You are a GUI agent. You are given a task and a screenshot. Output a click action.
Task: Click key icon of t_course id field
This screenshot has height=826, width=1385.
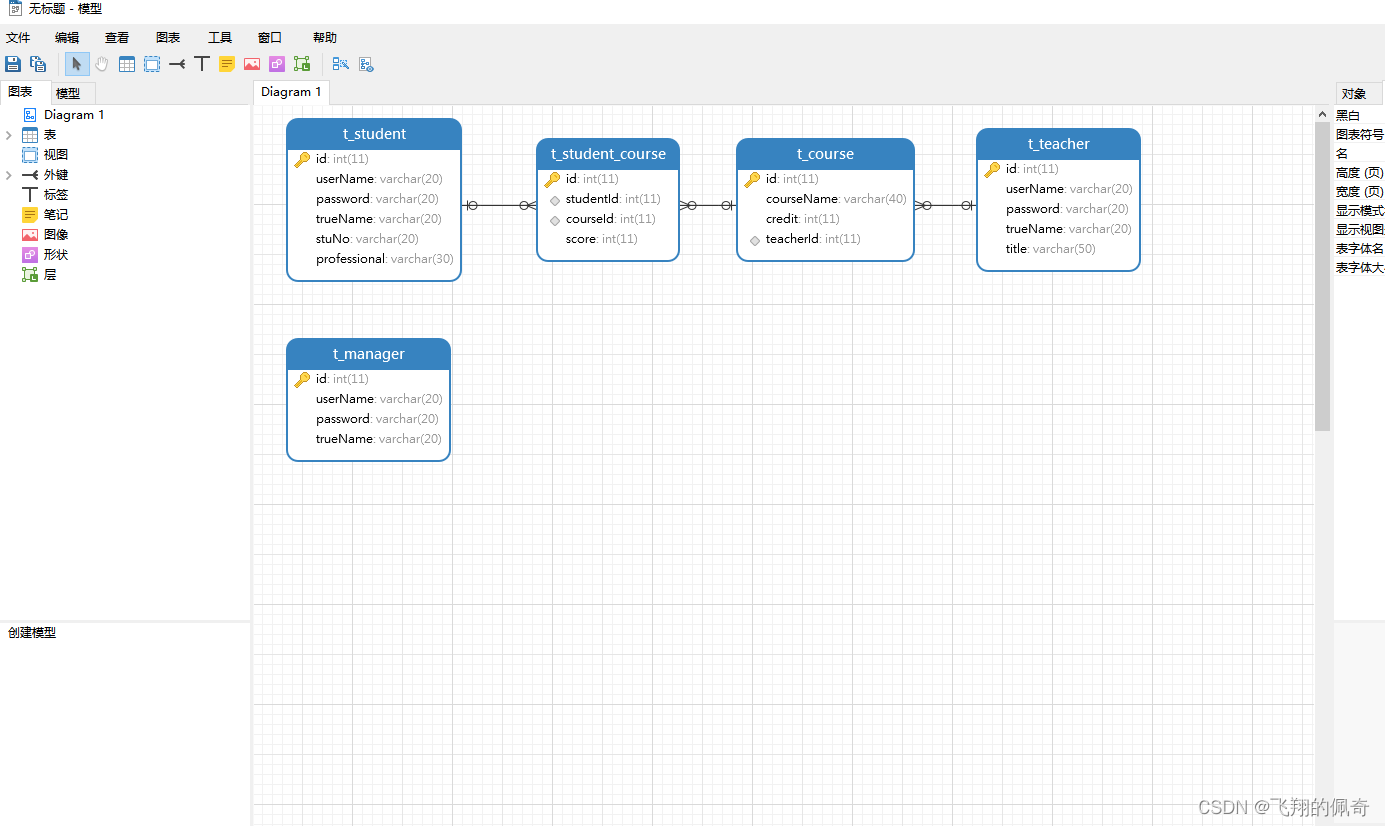point(752,179)
